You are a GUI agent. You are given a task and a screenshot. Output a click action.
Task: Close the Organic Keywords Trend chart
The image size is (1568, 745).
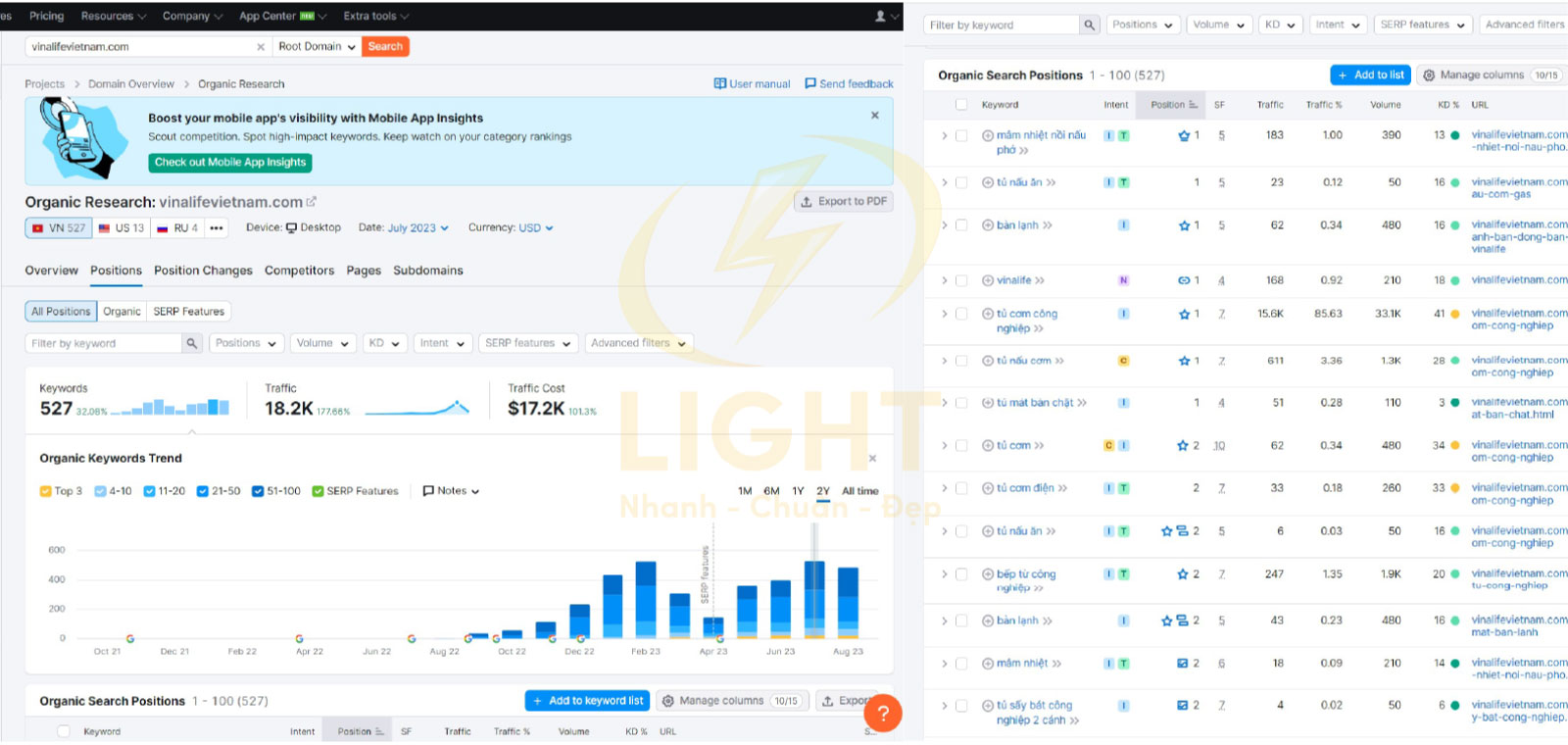pos(872,458)
